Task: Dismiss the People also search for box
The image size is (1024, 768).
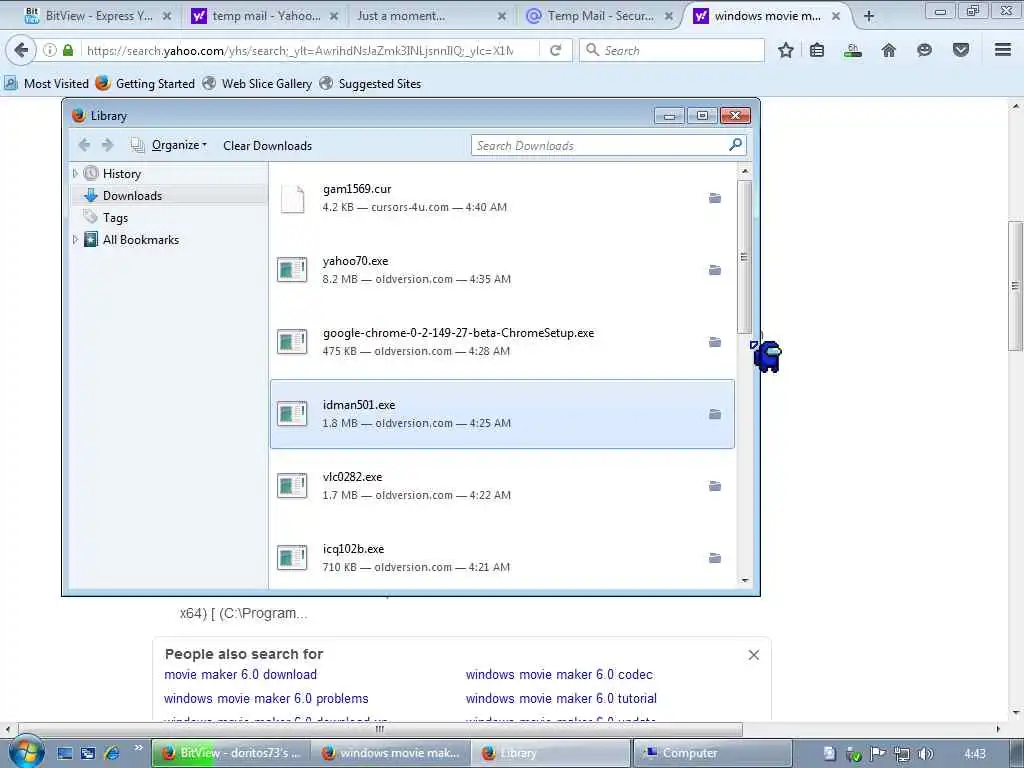Action: click(x=754, y=655)
